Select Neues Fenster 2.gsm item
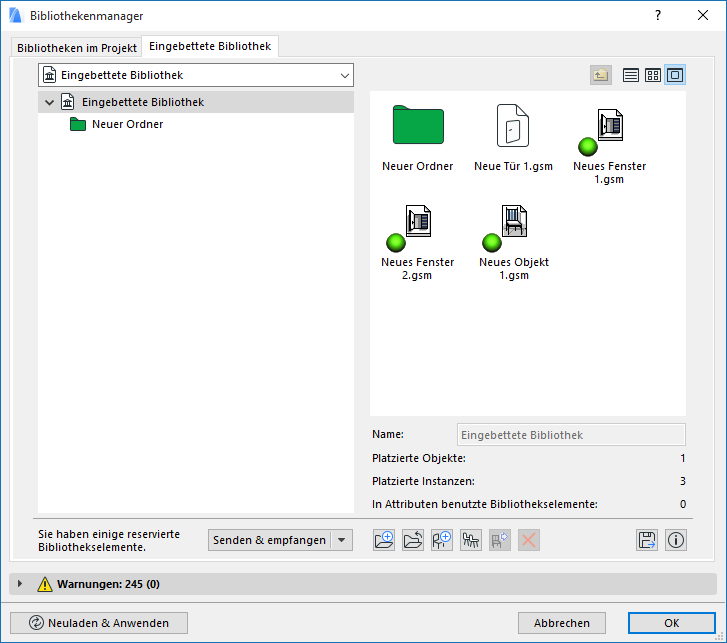Image resolution: width=727 pixels, height=643 pixels. (418, 242)
